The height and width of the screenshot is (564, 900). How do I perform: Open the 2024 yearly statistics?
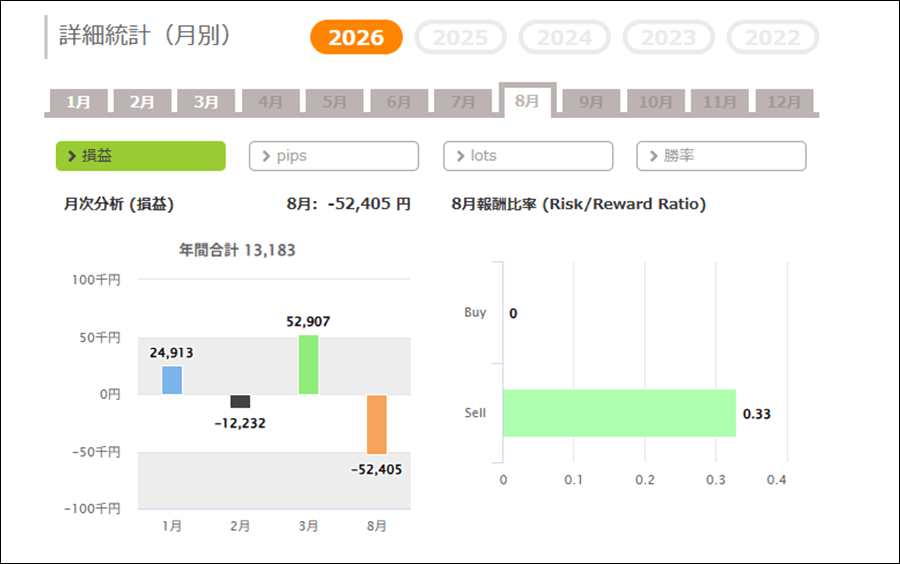[564, 37]
